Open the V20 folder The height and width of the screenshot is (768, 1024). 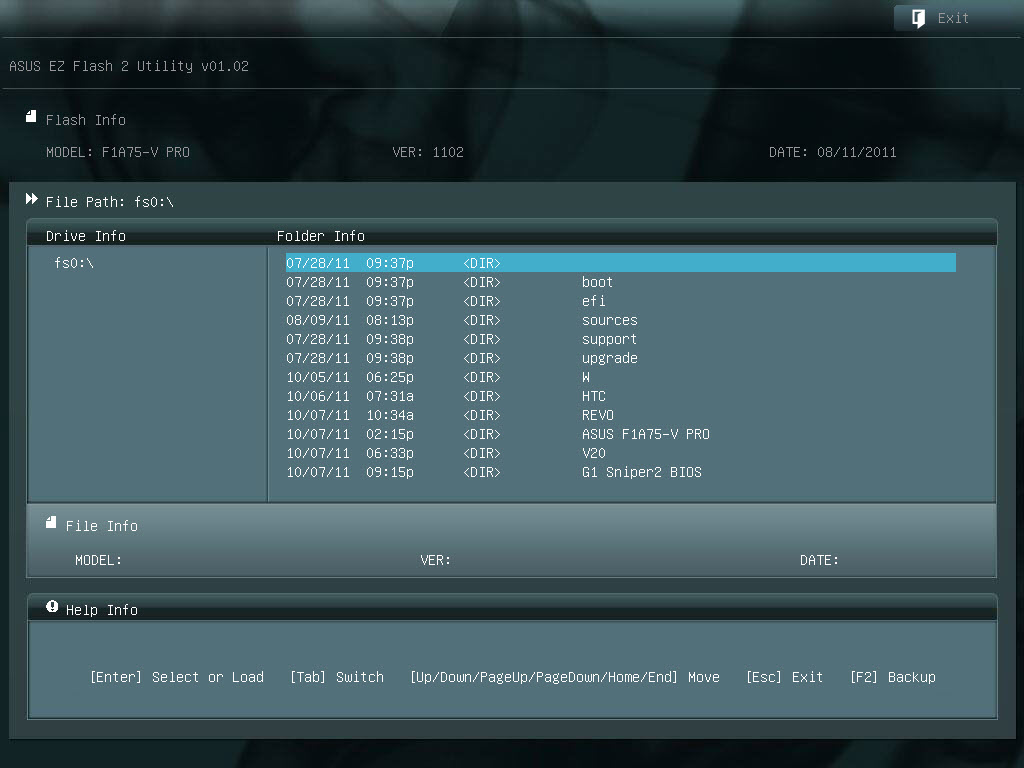[594, 453]
